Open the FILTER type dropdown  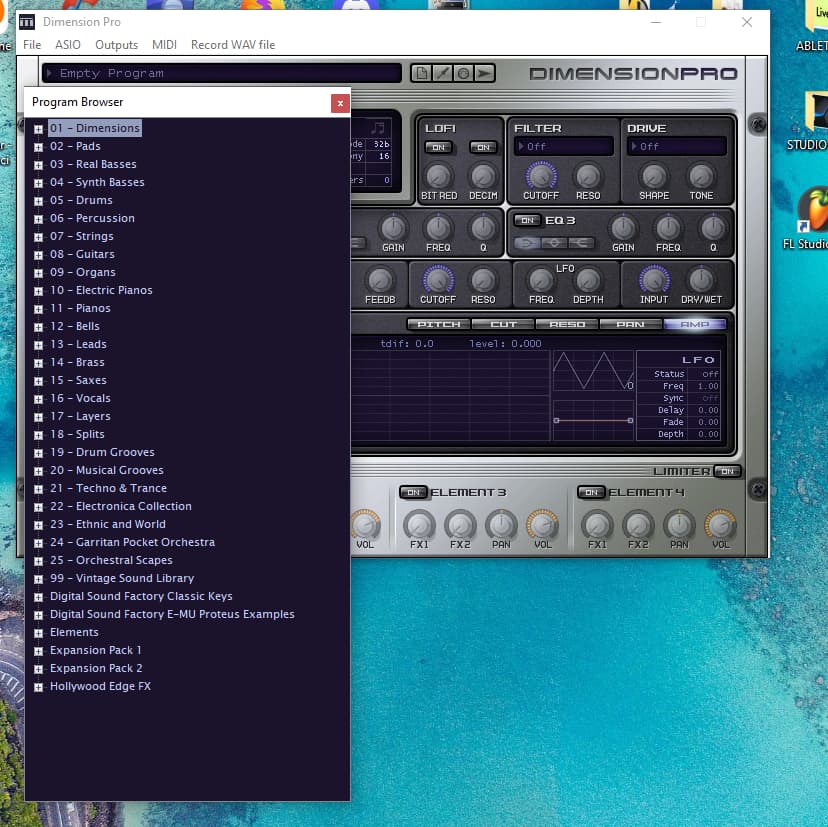(563, 146)
